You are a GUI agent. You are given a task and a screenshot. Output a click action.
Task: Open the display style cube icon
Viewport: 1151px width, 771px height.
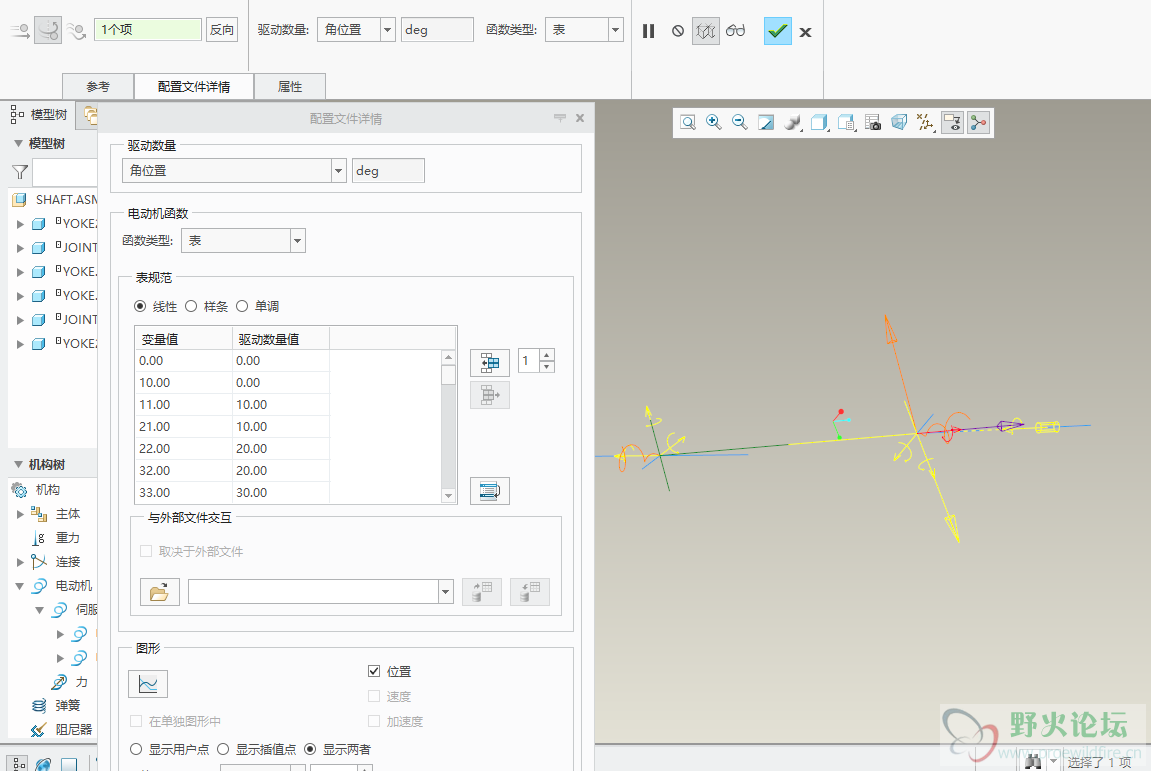819,123
